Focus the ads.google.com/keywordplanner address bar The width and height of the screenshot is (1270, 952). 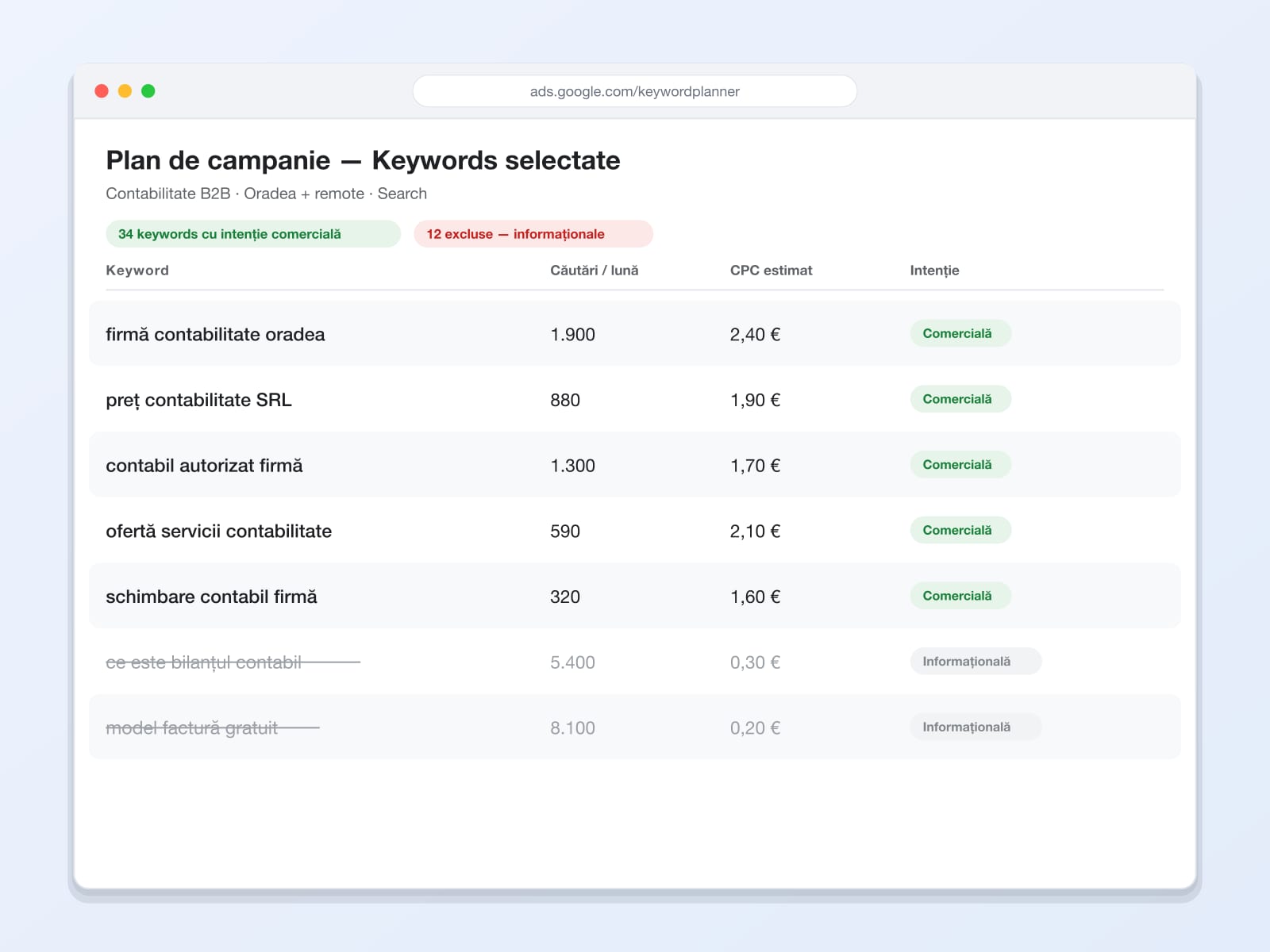[635, 91]
